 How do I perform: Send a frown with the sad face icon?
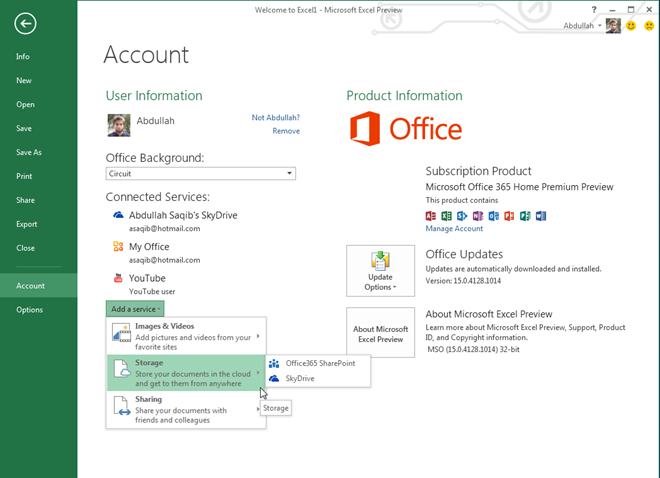(x=649, y=26)
